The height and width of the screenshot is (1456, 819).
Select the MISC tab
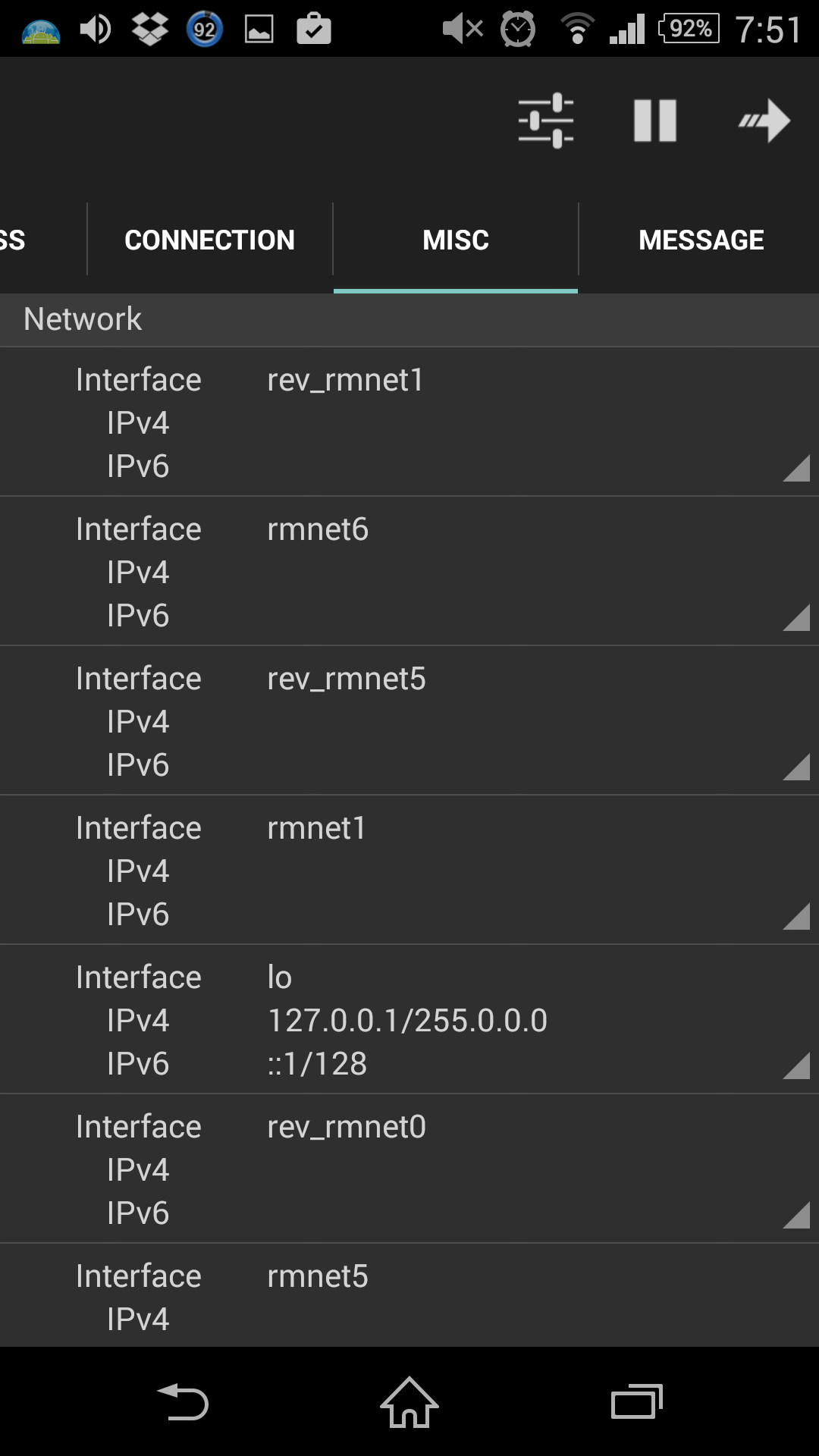pos(456,240)
